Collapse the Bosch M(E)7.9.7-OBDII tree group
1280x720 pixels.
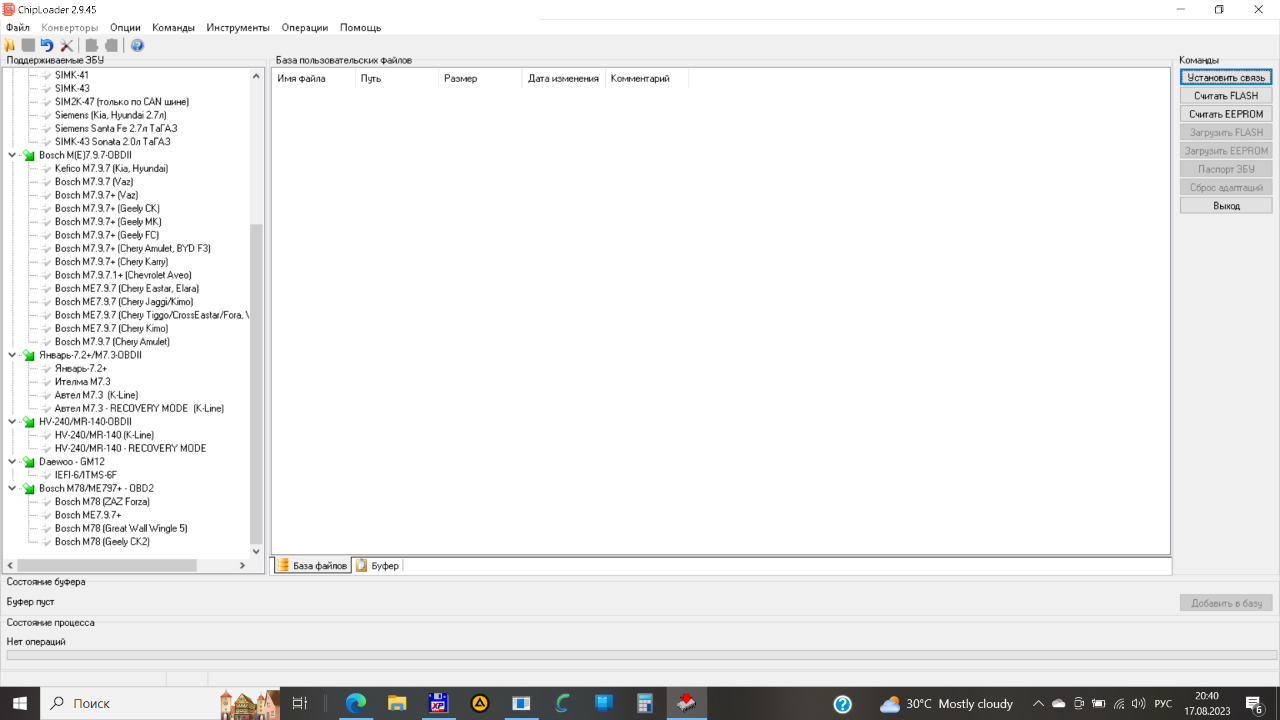pos(12,155)
